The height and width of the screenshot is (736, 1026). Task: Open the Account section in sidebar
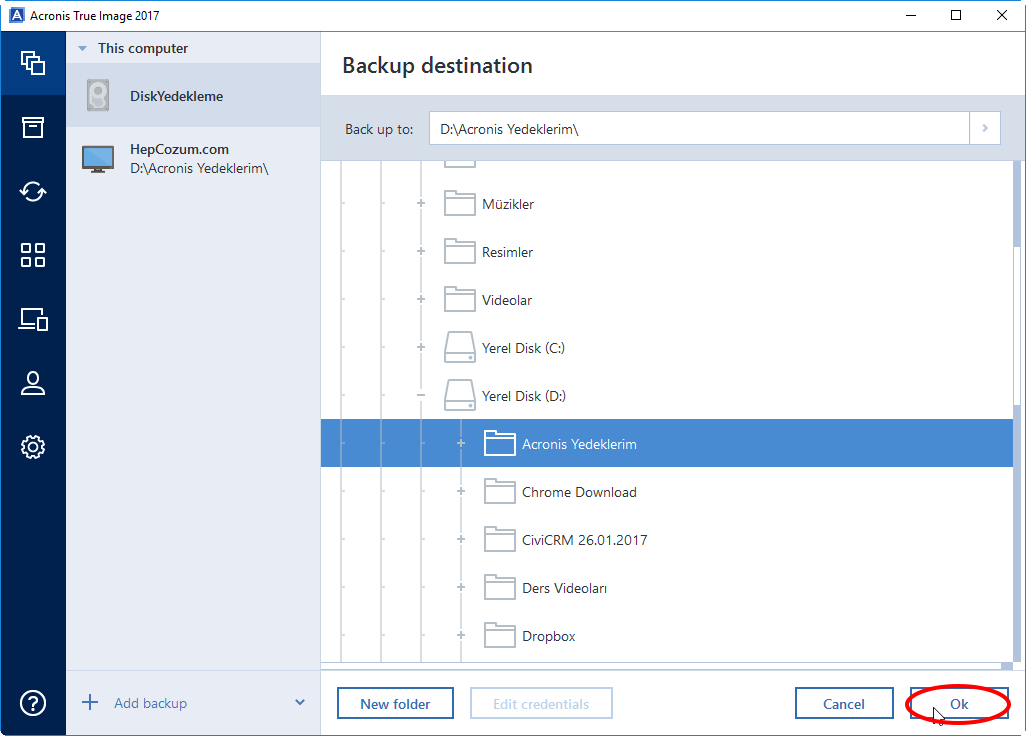(33, 383)
